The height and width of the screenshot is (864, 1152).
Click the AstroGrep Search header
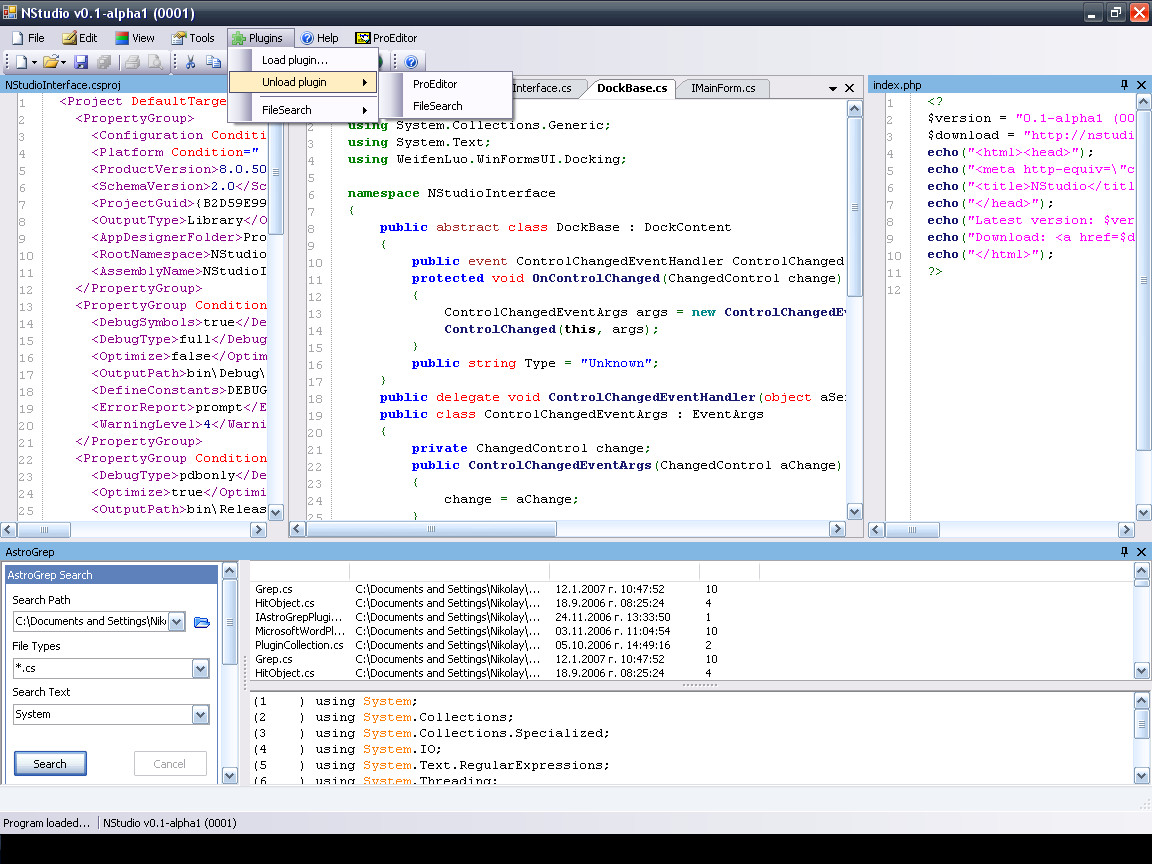tap(111, 575)
